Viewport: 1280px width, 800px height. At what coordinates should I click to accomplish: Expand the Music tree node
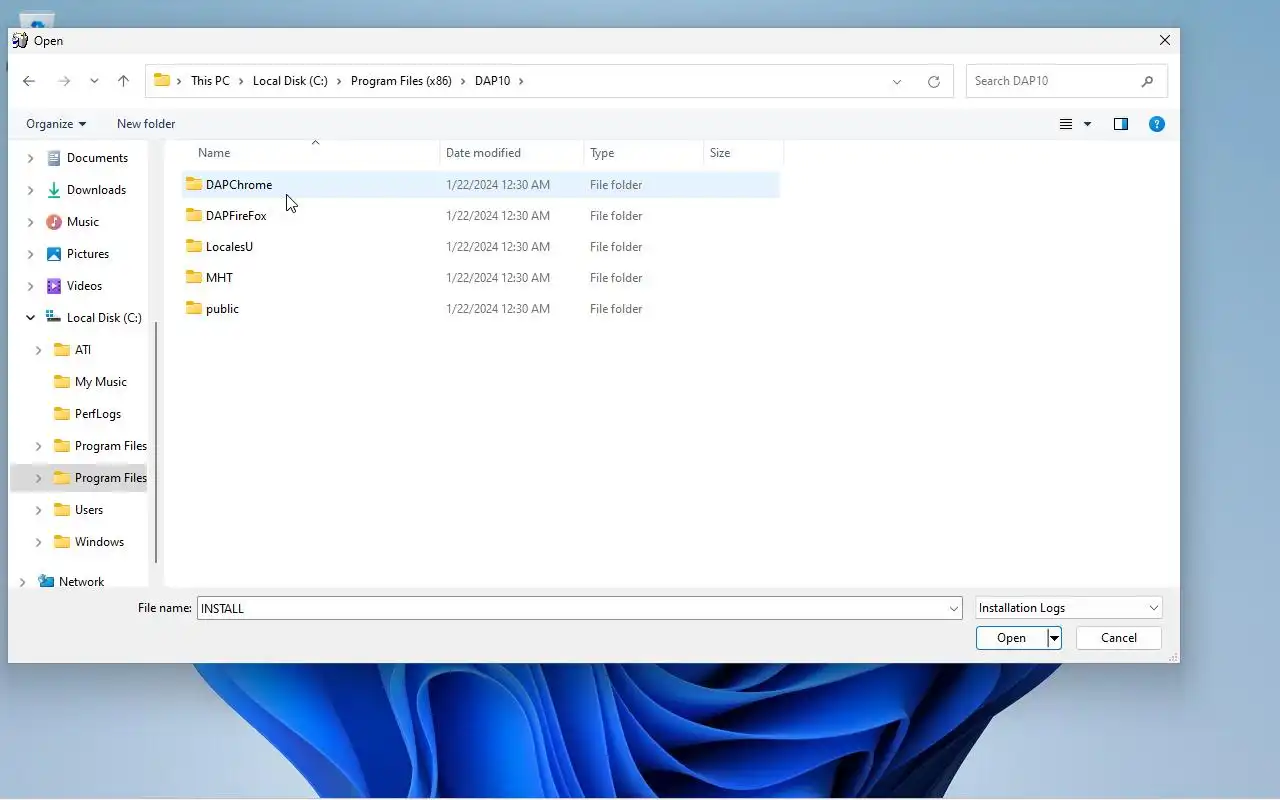(x=30, y=222)
